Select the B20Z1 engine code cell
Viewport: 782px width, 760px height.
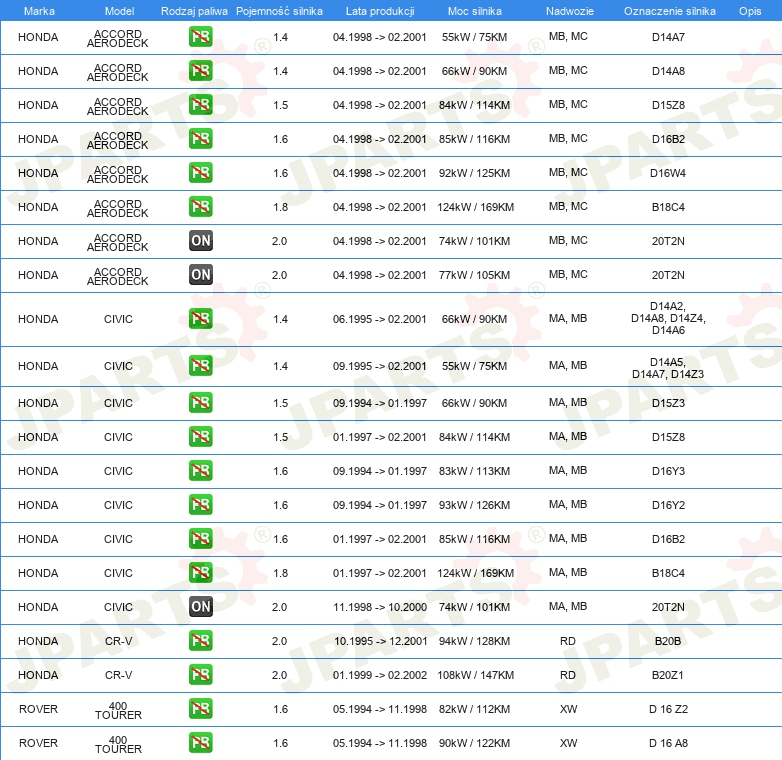[x=668, y=675]
